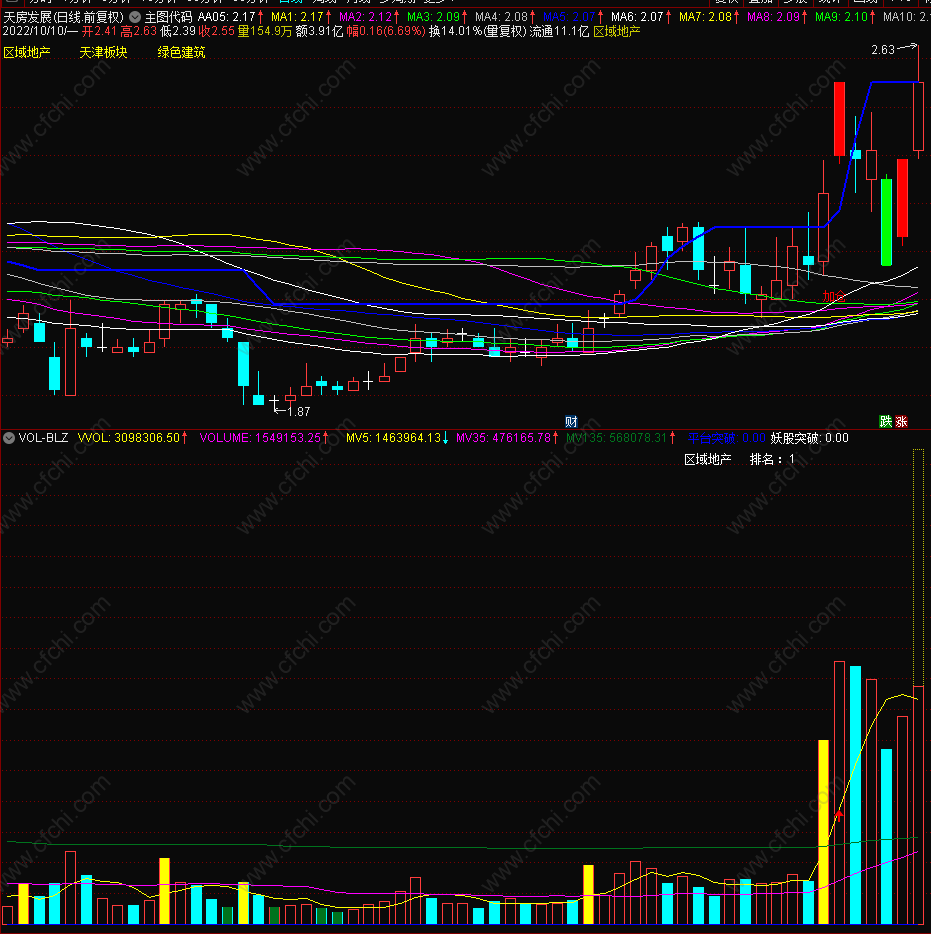The width and height of the screenshot is (931, 934).
Task: Click the 收2.55 close value
Action: (217, 32)
